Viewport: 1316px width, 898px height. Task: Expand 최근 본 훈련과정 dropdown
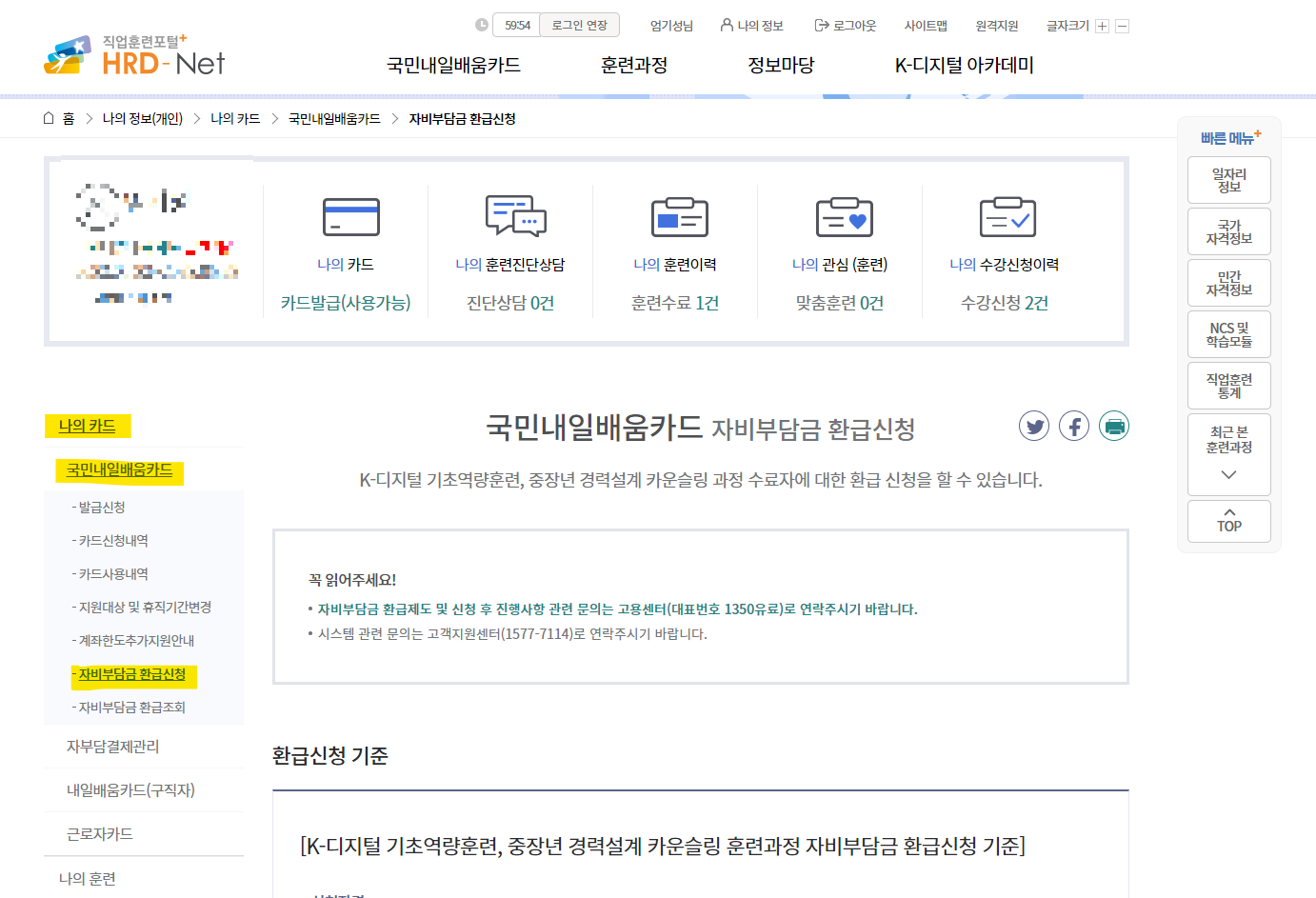(1229, 454)
